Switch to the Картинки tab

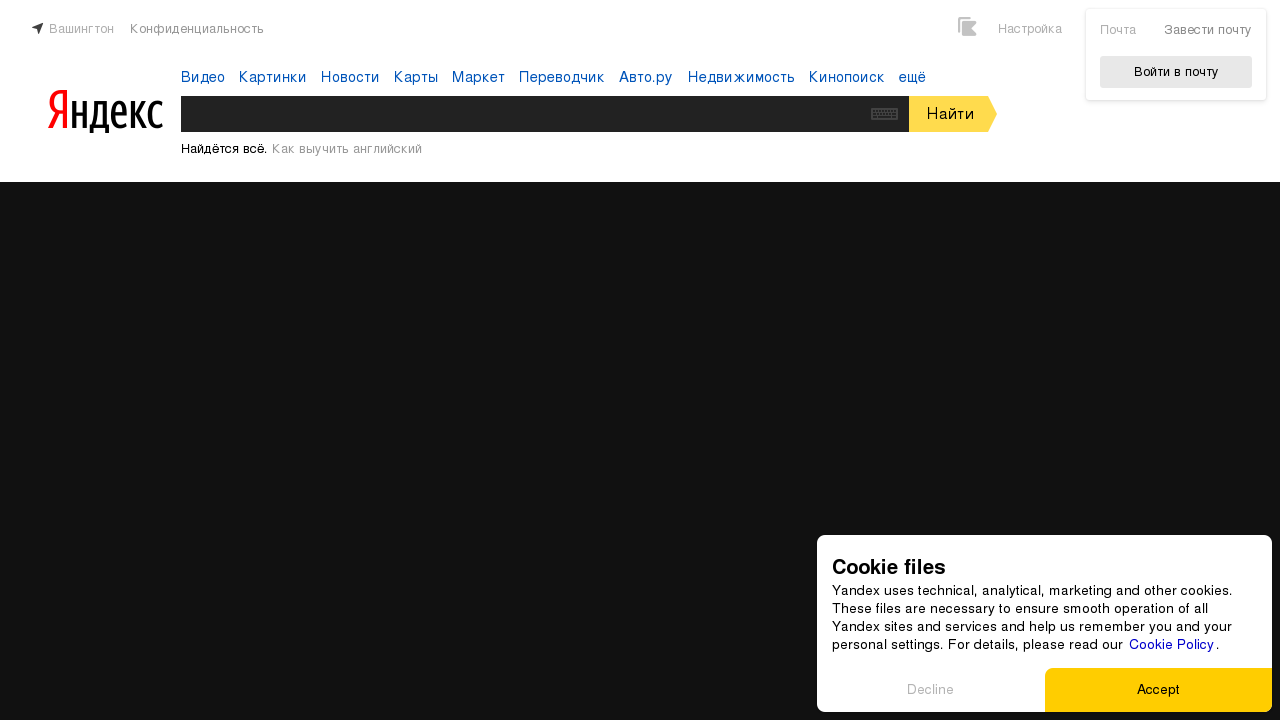tap(273, 77)
